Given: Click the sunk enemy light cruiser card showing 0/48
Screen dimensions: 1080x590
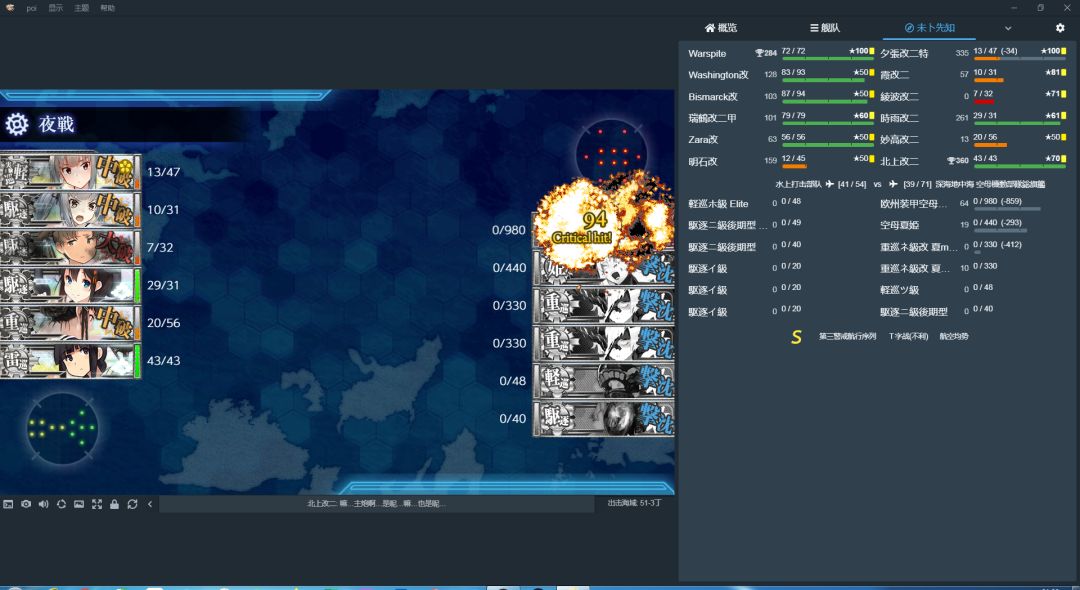Looking at the screenshot, I should point(604,381).
